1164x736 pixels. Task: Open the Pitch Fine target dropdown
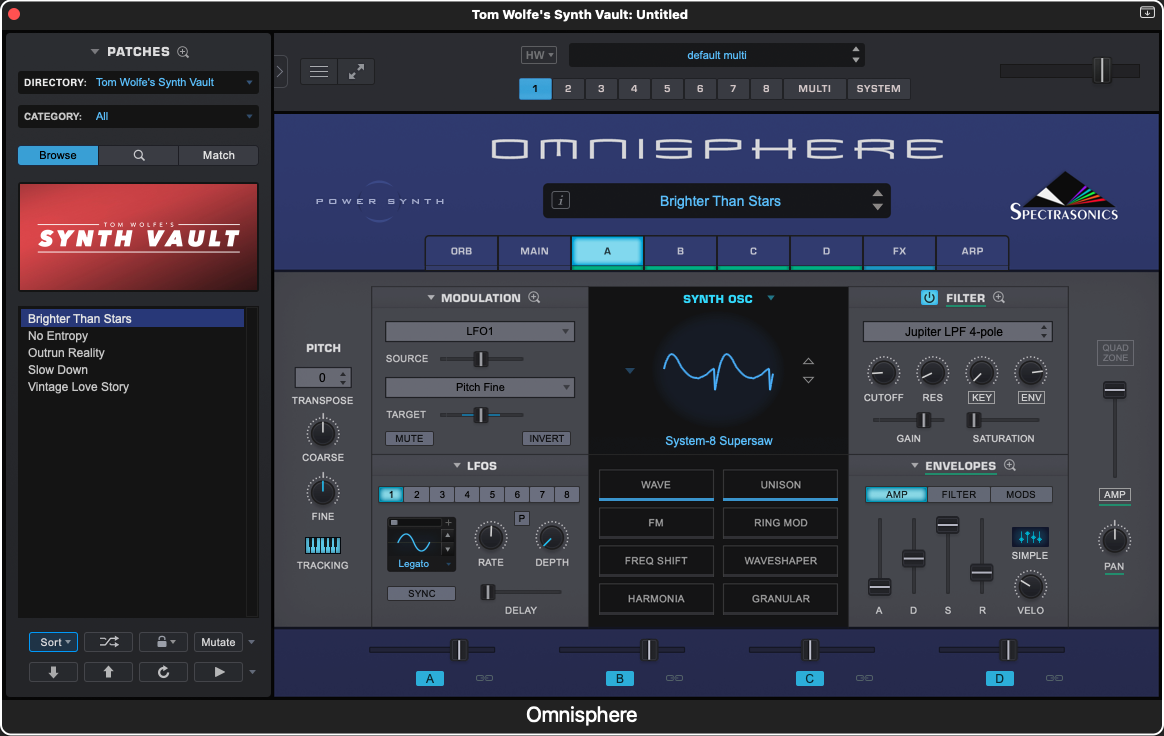point(480,387)
